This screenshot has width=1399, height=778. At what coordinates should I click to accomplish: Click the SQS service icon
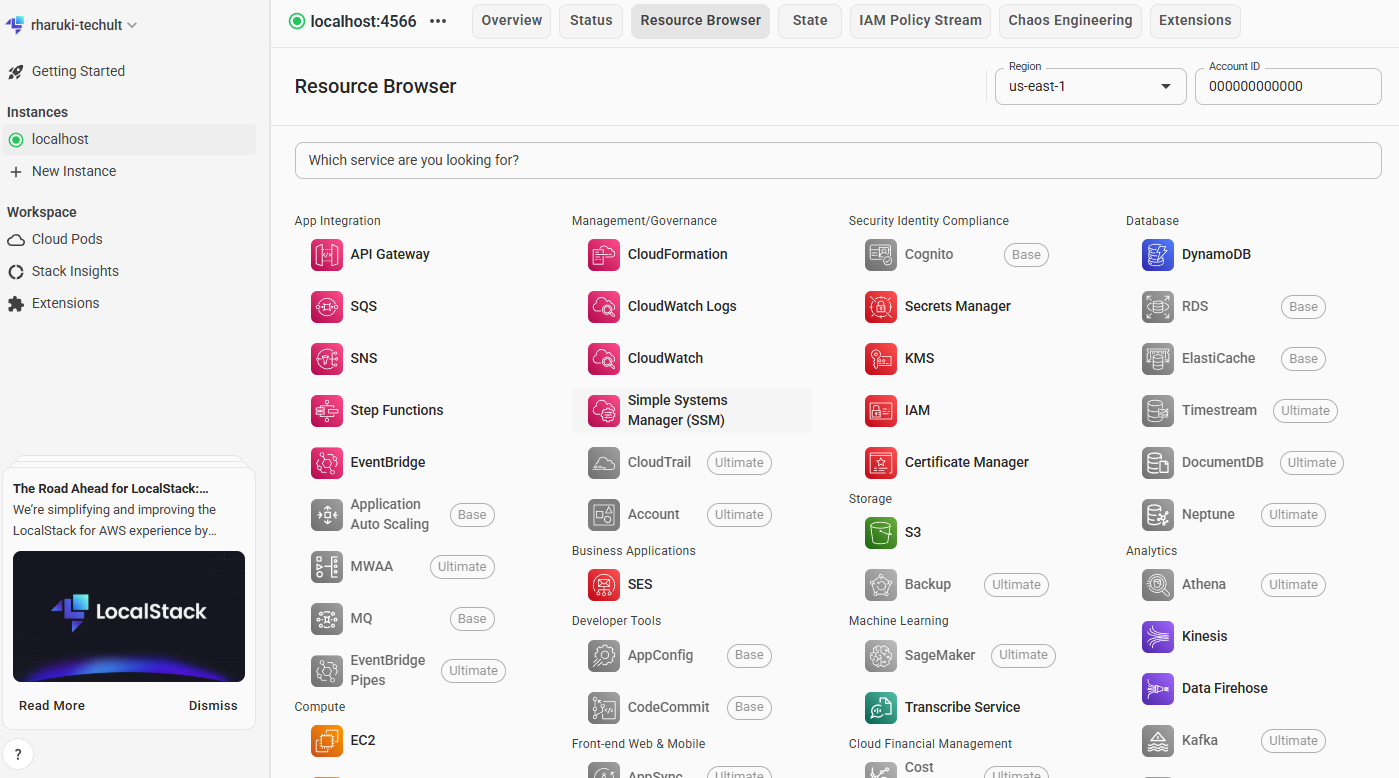click(327, 307)
